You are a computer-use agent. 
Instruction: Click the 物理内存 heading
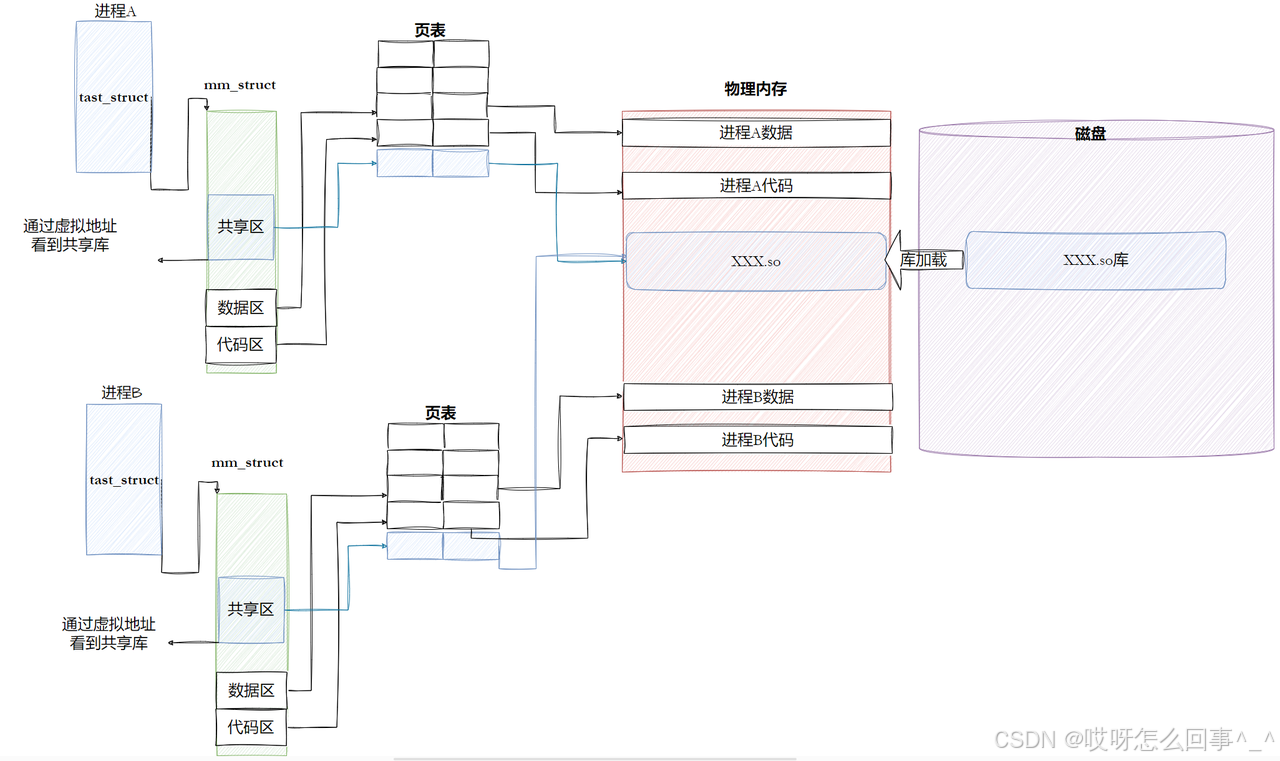756,89
